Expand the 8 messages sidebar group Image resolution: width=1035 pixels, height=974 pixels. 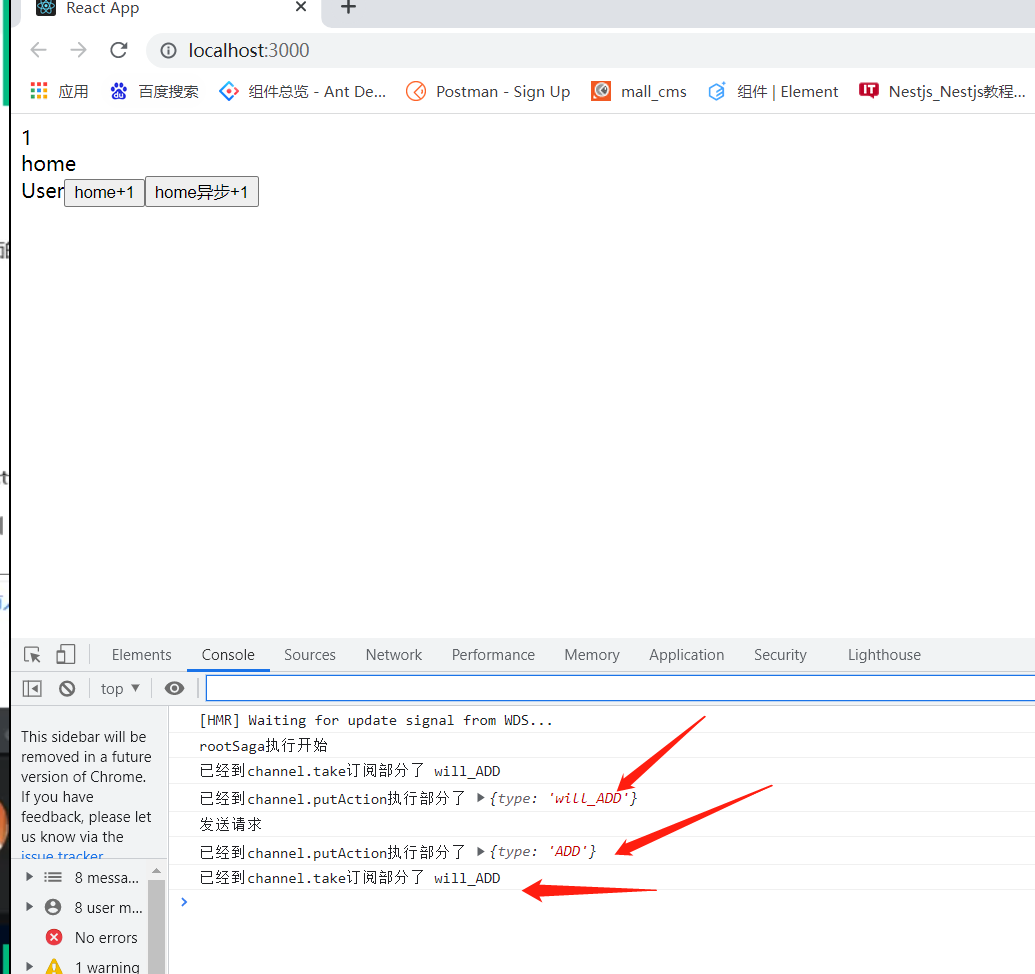pyautogui.click(x=29, y=877)
